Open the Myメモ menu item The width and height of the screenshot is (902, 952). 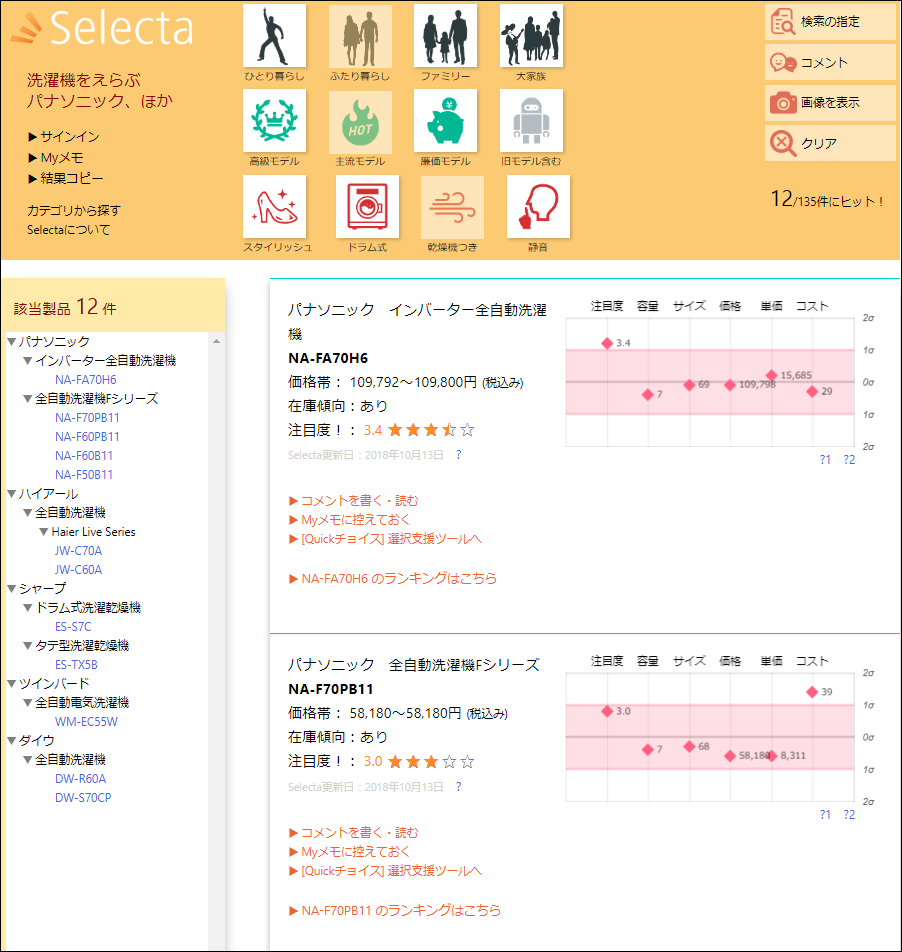pyautogui.click(x=62, y=158)
